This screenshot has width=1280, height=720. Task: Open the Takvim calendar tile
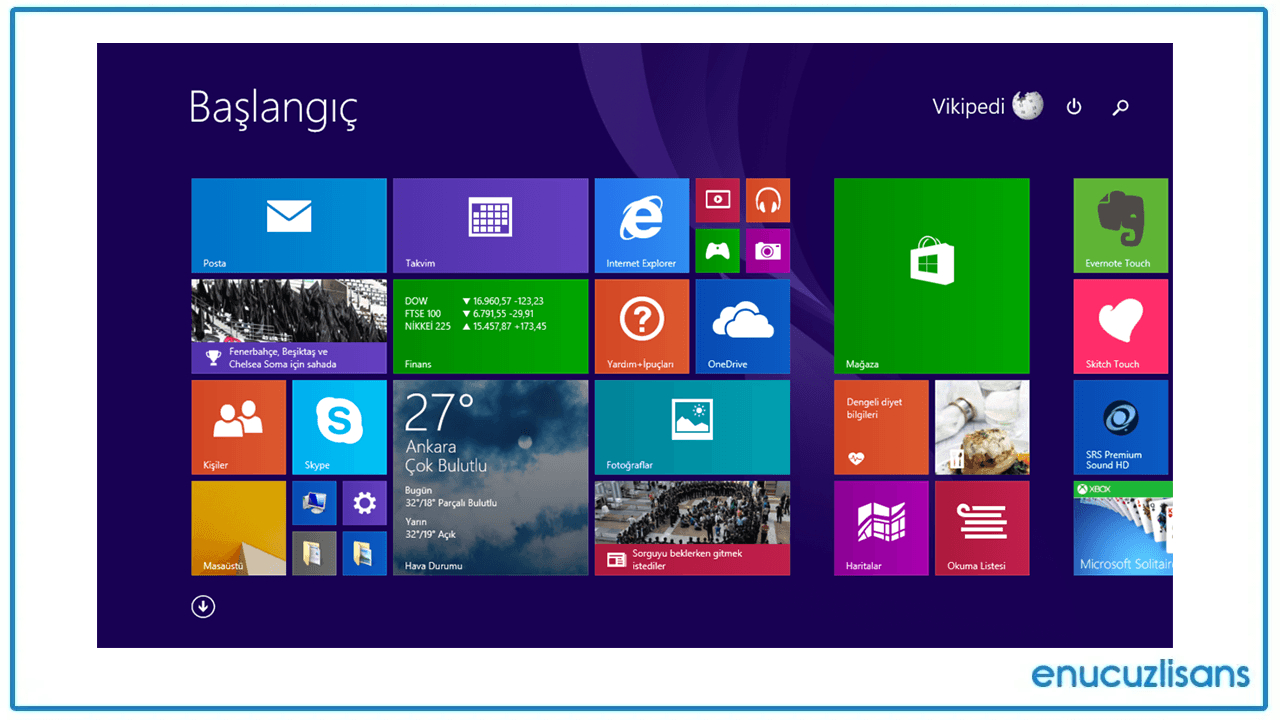pos(490,226)
